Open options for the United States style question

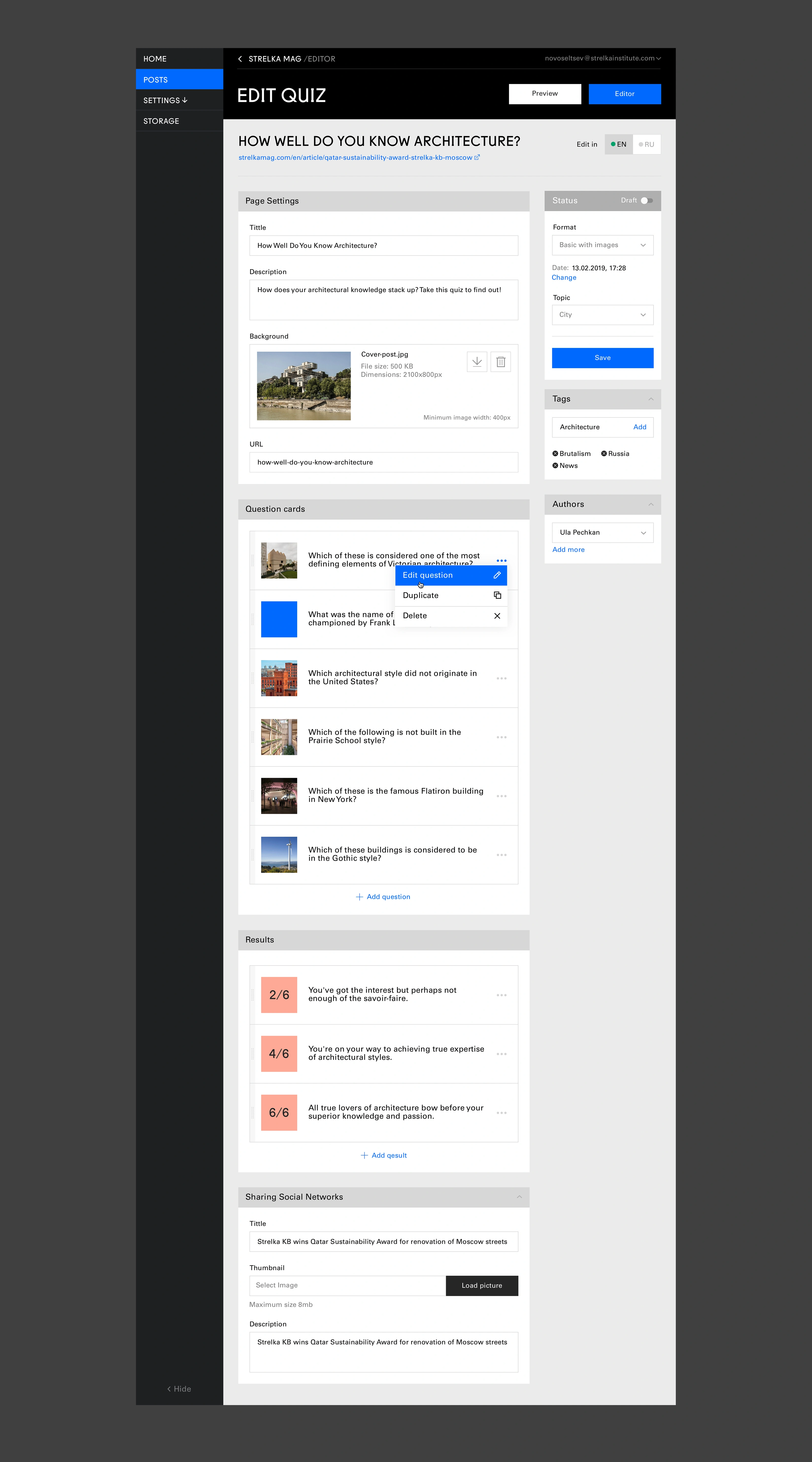coord(502,678)
